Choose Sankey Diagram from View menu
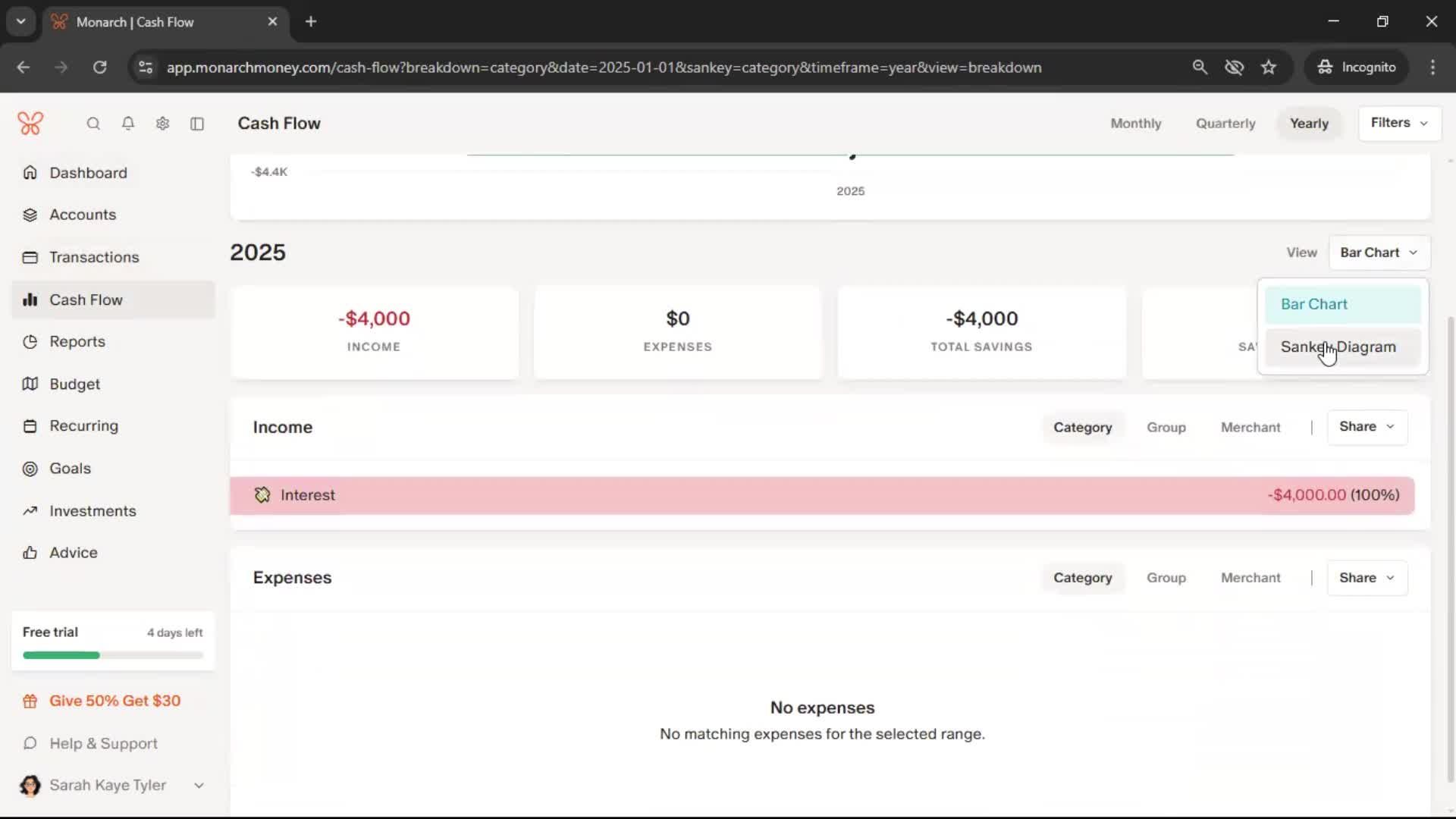This screenshot has height=819, width=1456. point(1338,347)
